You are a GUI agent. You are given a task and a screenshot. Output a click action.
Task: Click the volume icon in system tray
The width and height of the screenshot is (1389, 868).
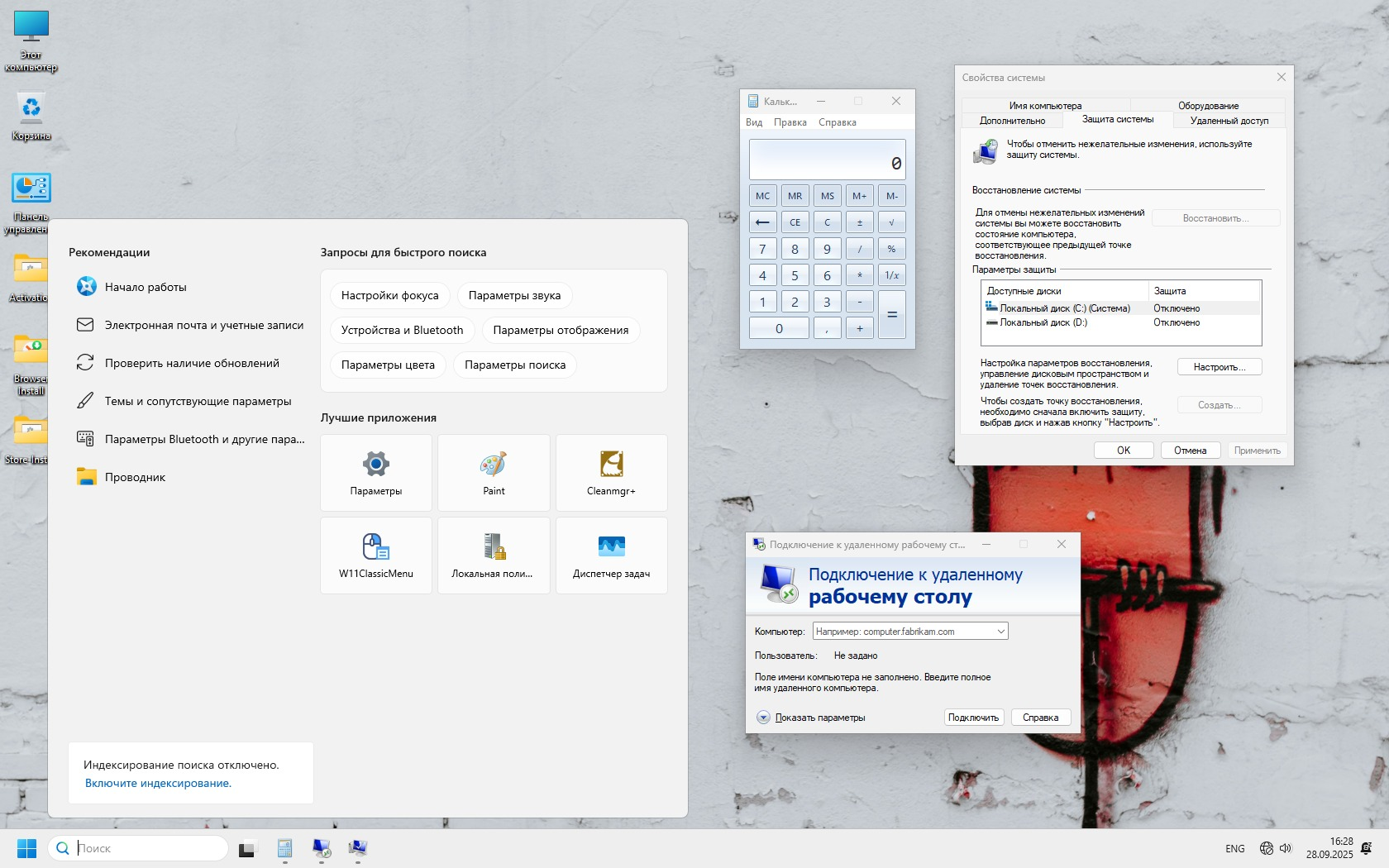click(1286, 848)
